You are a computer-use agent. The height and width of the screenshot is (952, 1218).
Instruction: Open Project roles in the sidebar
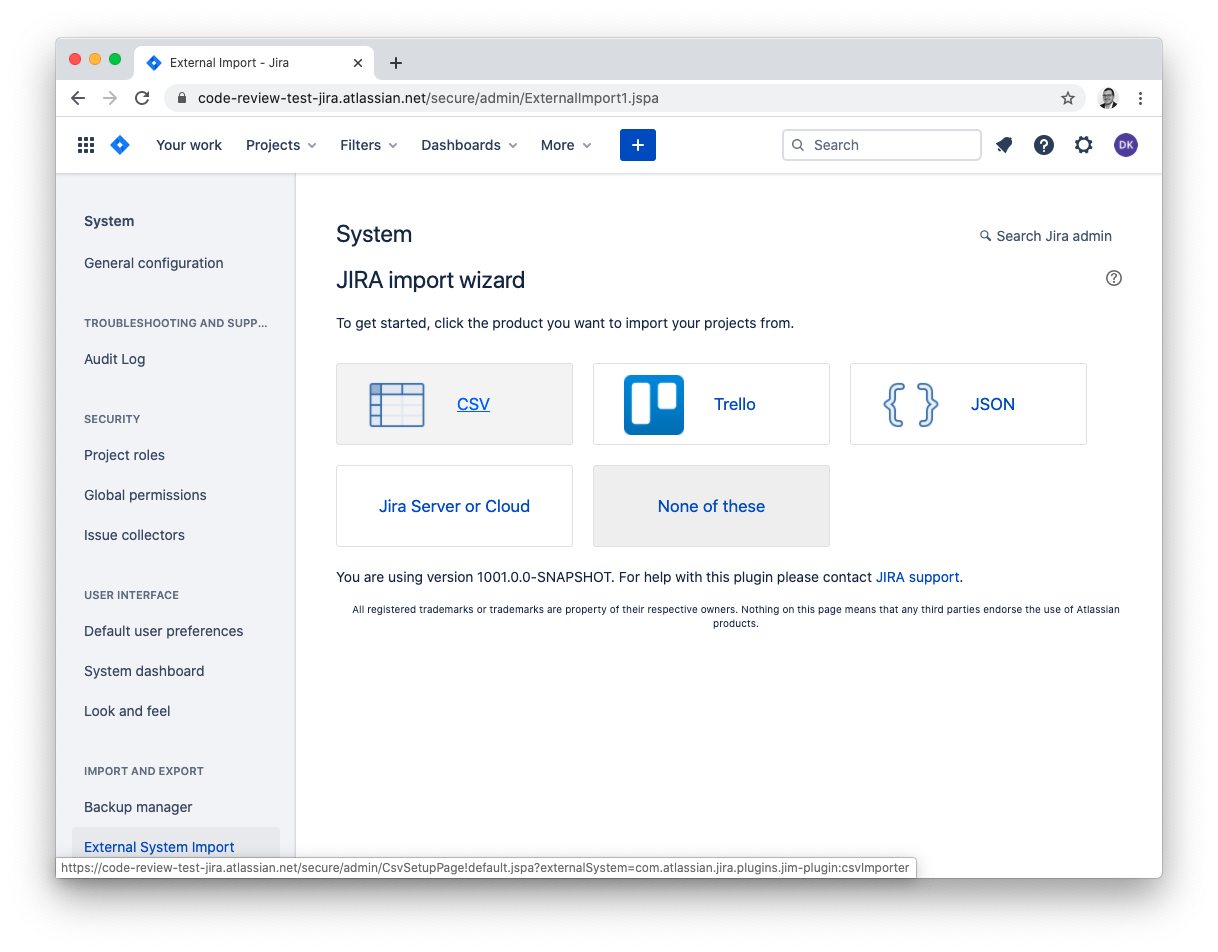(x=124, y=455)
